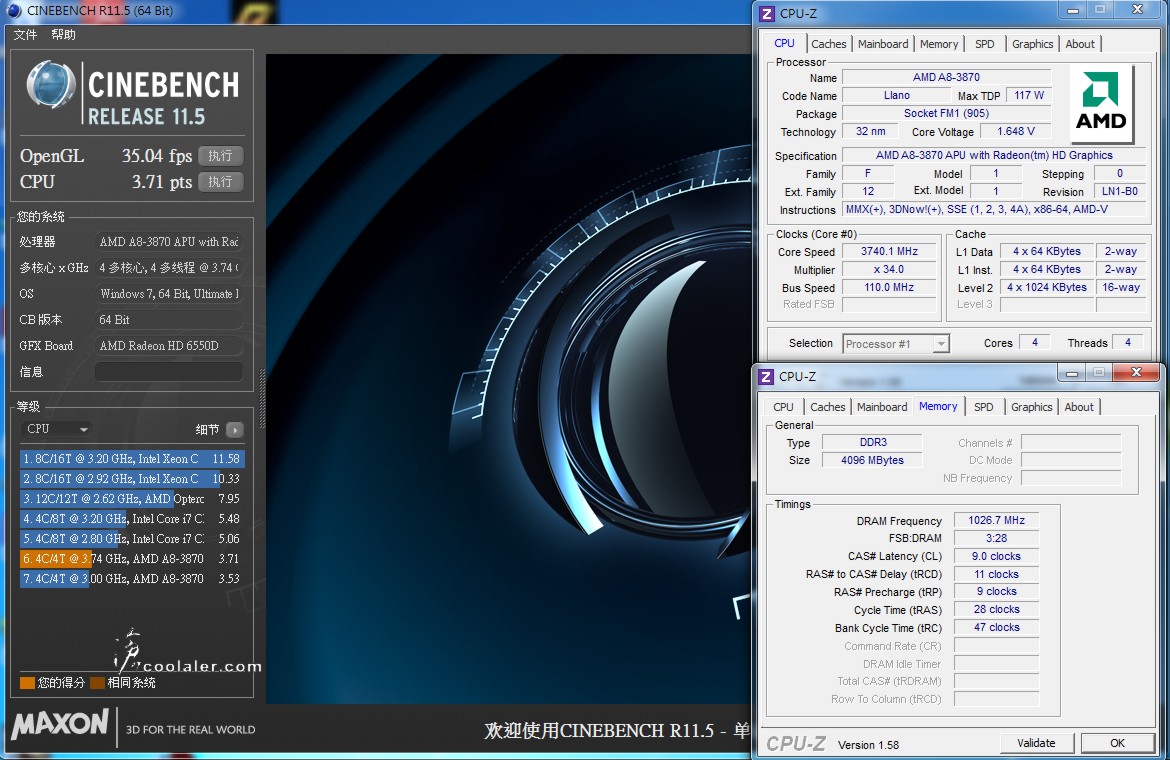Viewport: 1170px width, 760px height.
Task: Open Graphics tab in CPU-Z Processor window
Action: pos(1033,44)
